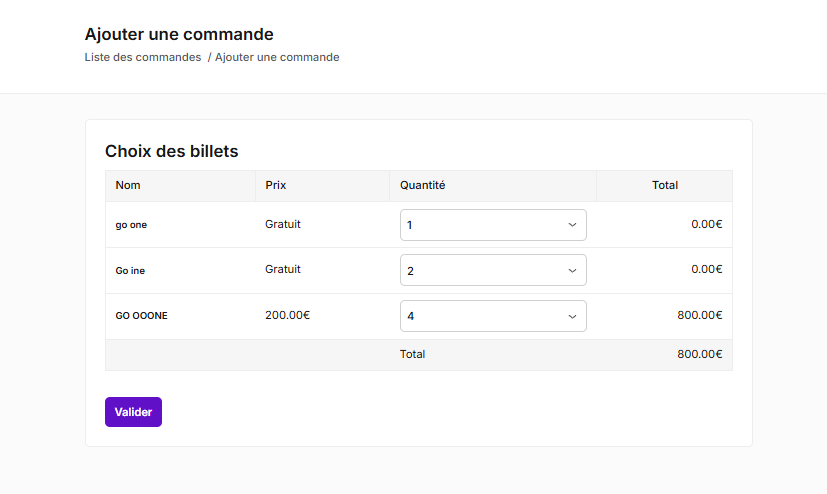
Task: Open the quantity dropdown showing 2 for Go ine
Action: coord(493,270)
